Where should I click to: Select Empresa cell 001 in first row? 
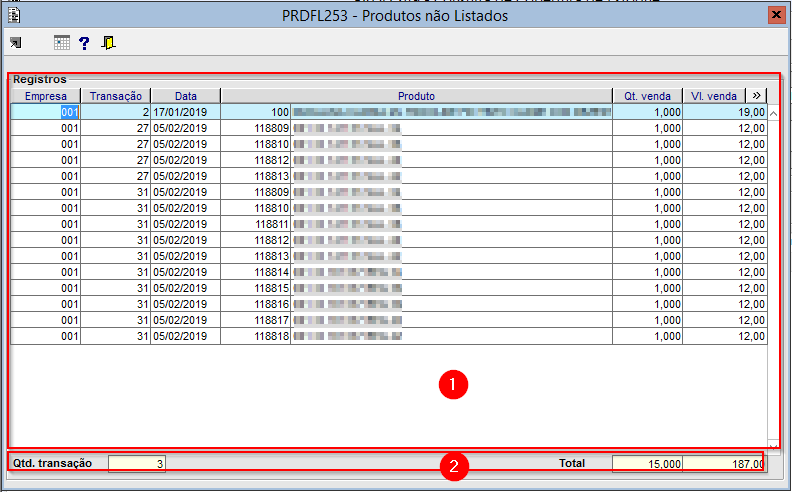45,112
